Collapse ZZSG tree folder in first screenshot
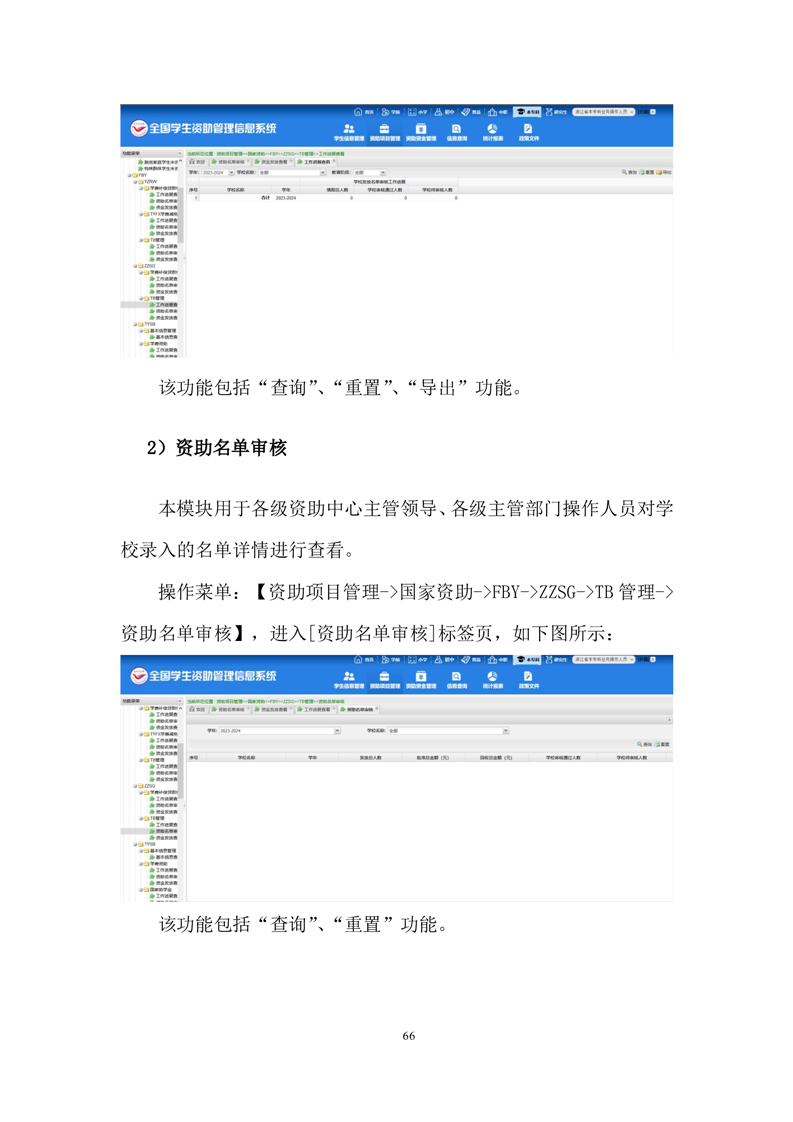 point(135,266)
